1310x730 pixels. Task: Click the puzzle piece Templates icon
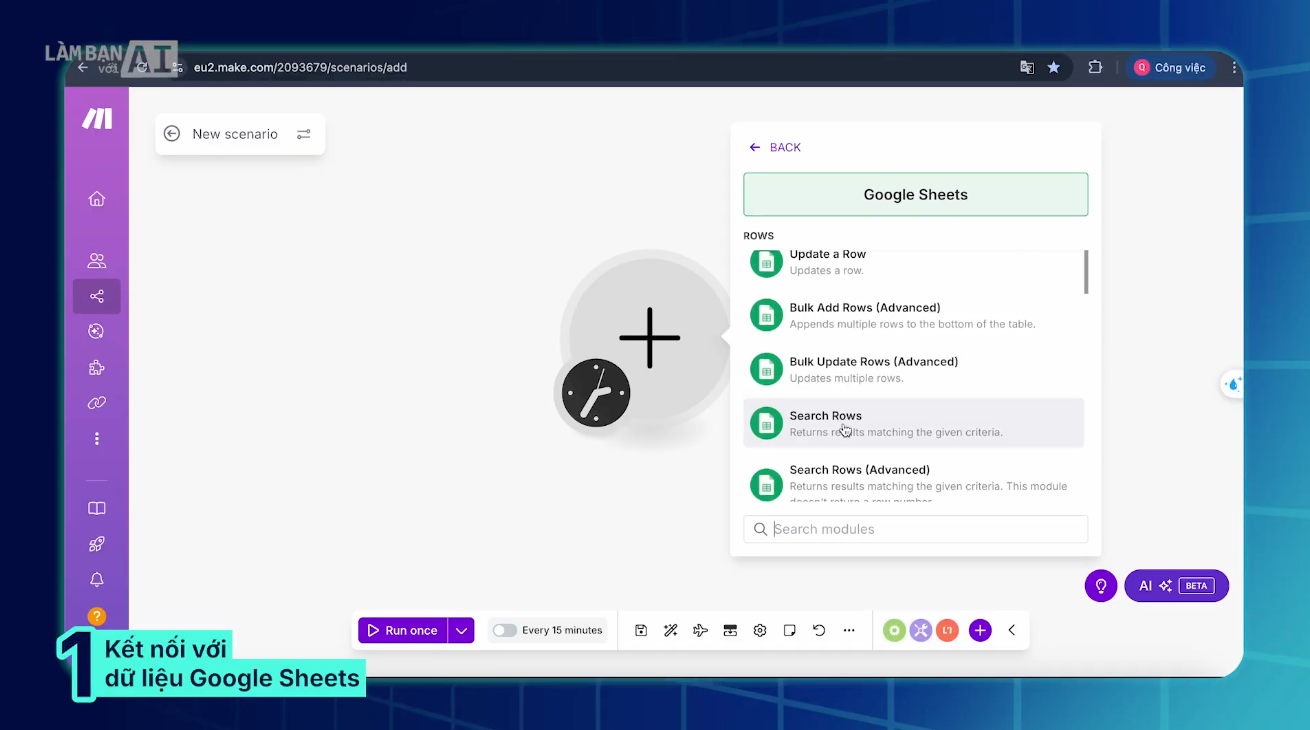tap(97, 367)
